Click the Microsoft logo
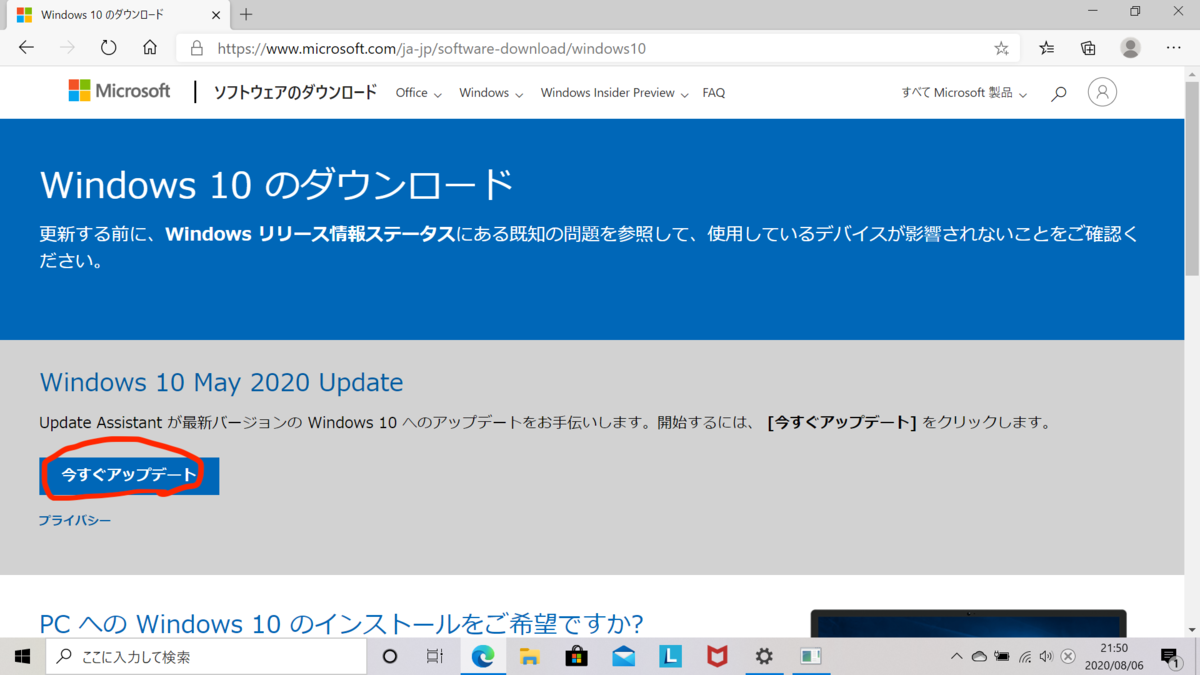The image size is (1200, 675). click(x=119, y=91)
